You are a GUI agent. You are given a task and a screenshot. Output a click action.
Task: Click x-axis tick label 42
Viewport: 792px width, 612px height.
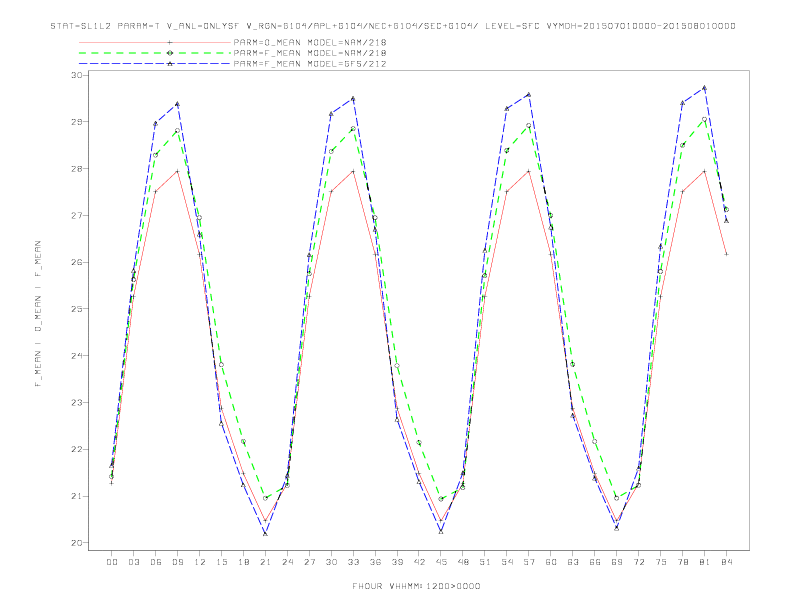pyautogui.click(x=419, y=562)
